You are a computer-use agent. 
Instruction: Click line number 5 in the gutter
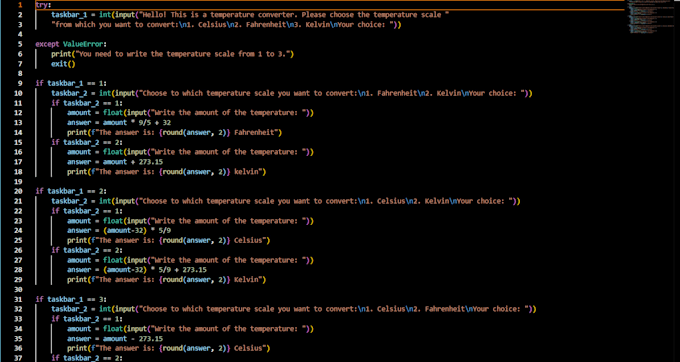pos(20,44)
